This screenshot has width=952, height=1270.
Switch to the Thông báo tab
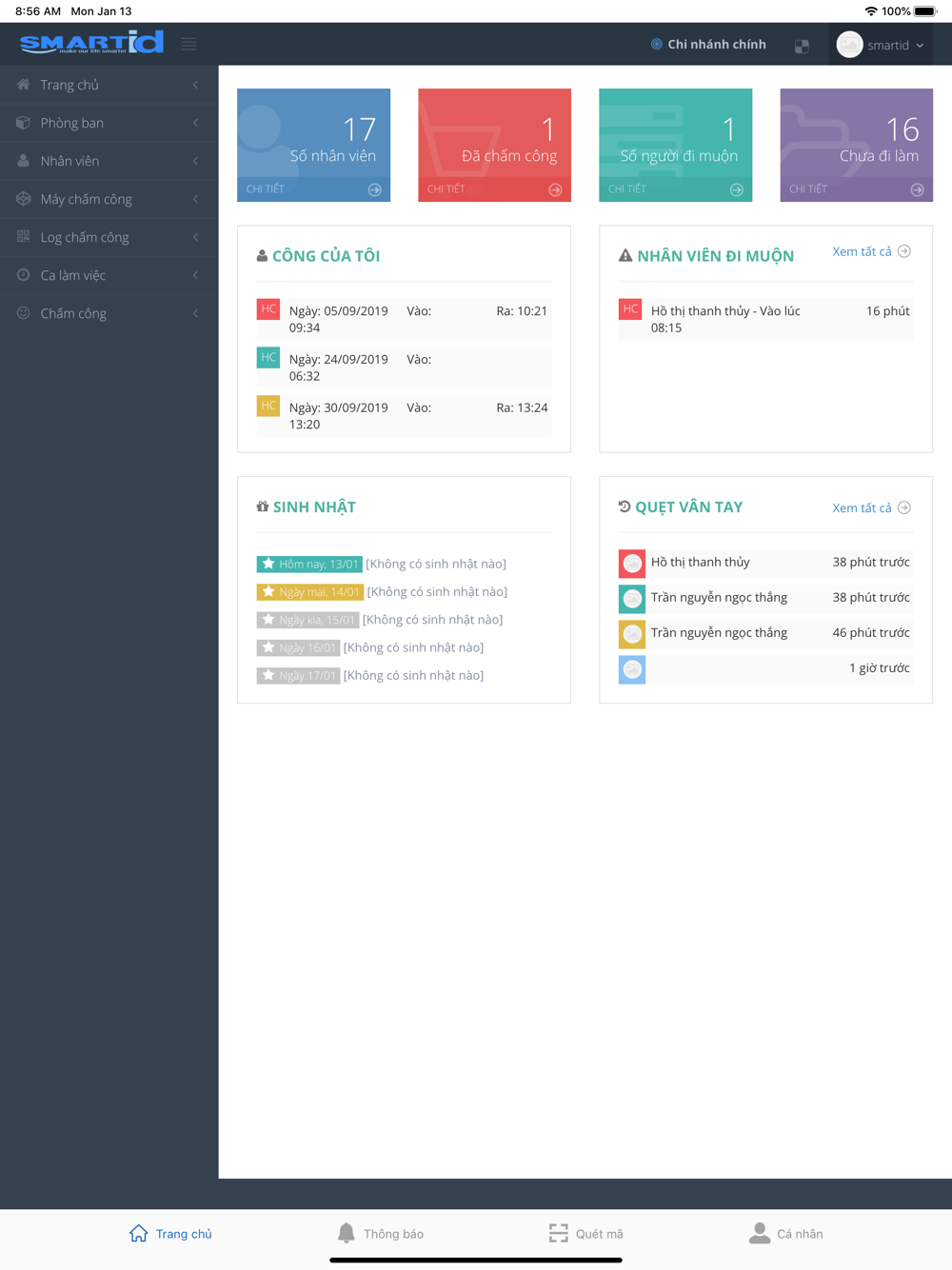381,1234
